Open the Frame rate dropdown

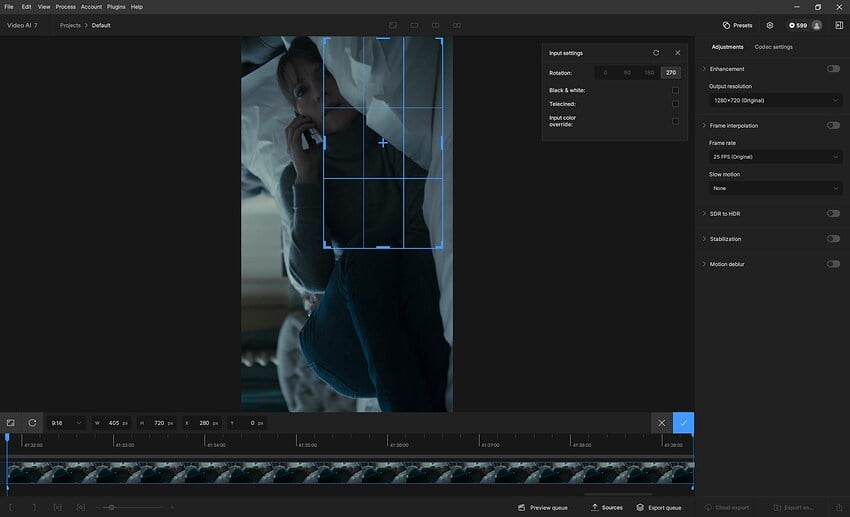(x=775, y=157)
